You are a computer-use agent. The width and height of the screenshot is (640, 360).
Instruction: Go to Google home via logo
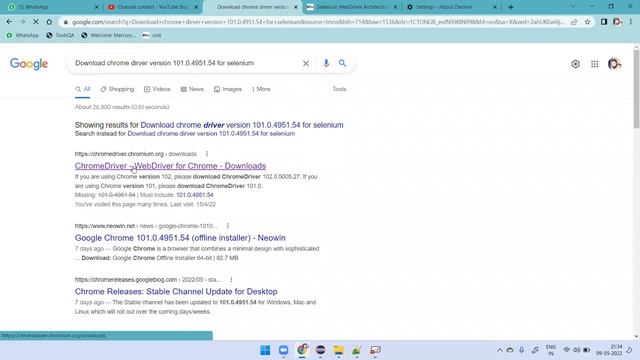point(29,64)
